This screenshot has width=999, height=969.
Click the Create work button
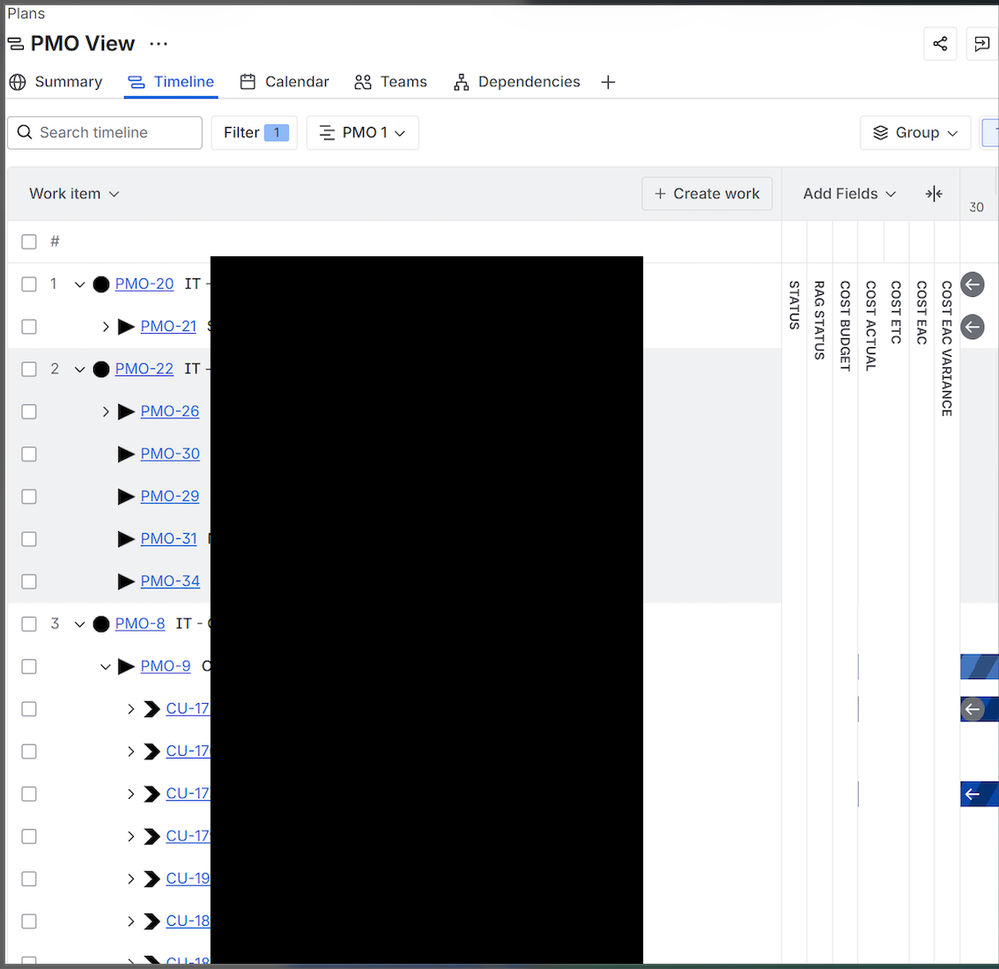tap(707, 194)
